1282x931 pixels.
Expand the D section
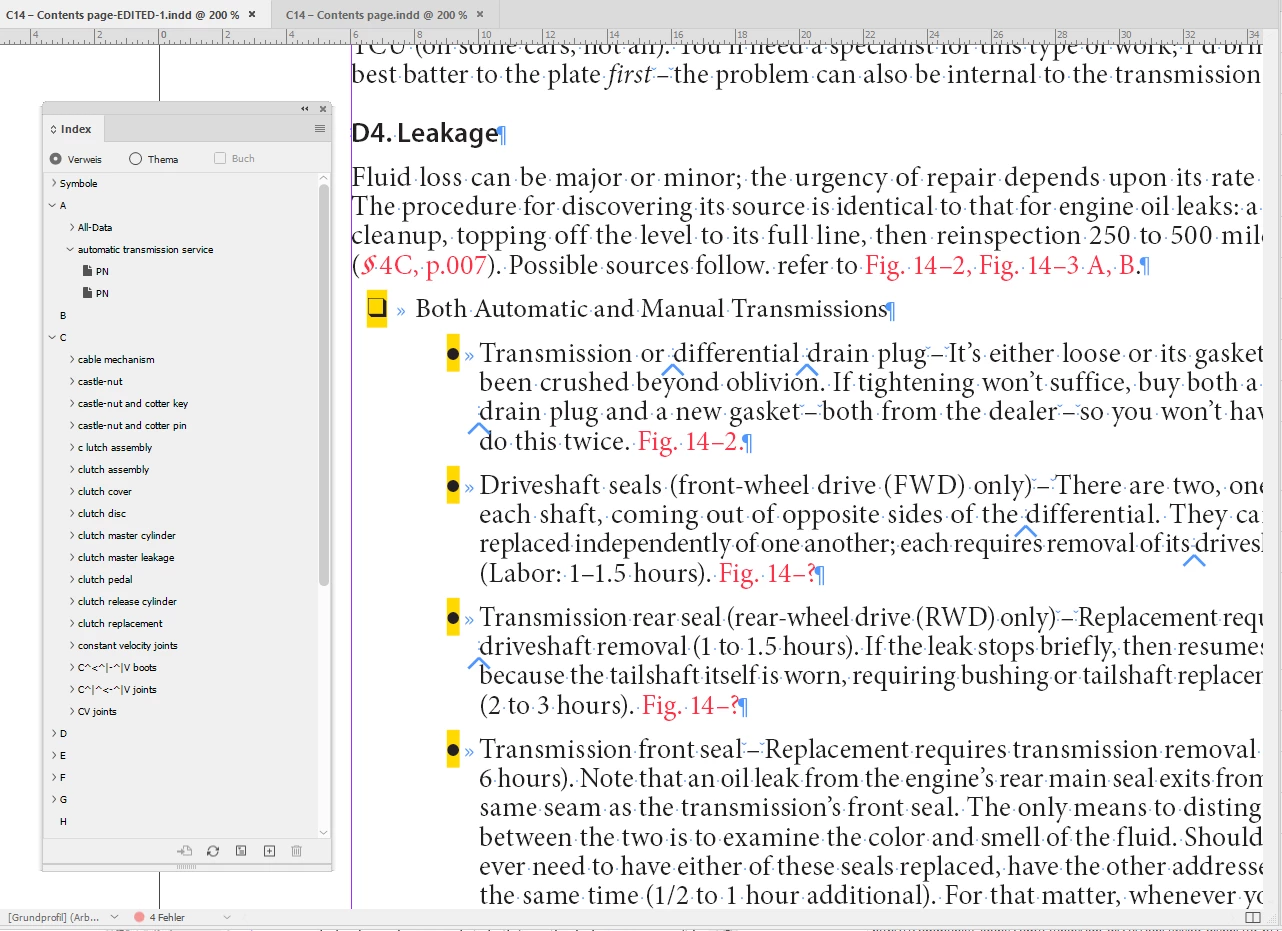click(53, 733)
